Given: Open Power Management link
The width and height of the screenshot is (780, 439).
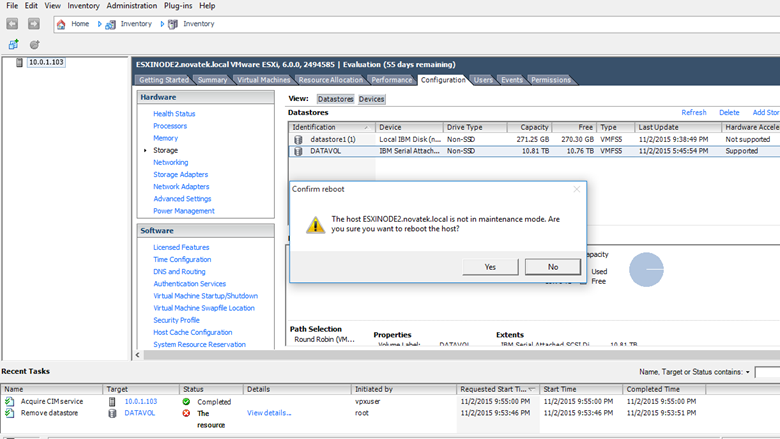Looking at the screenshot, I should point(184,211).
